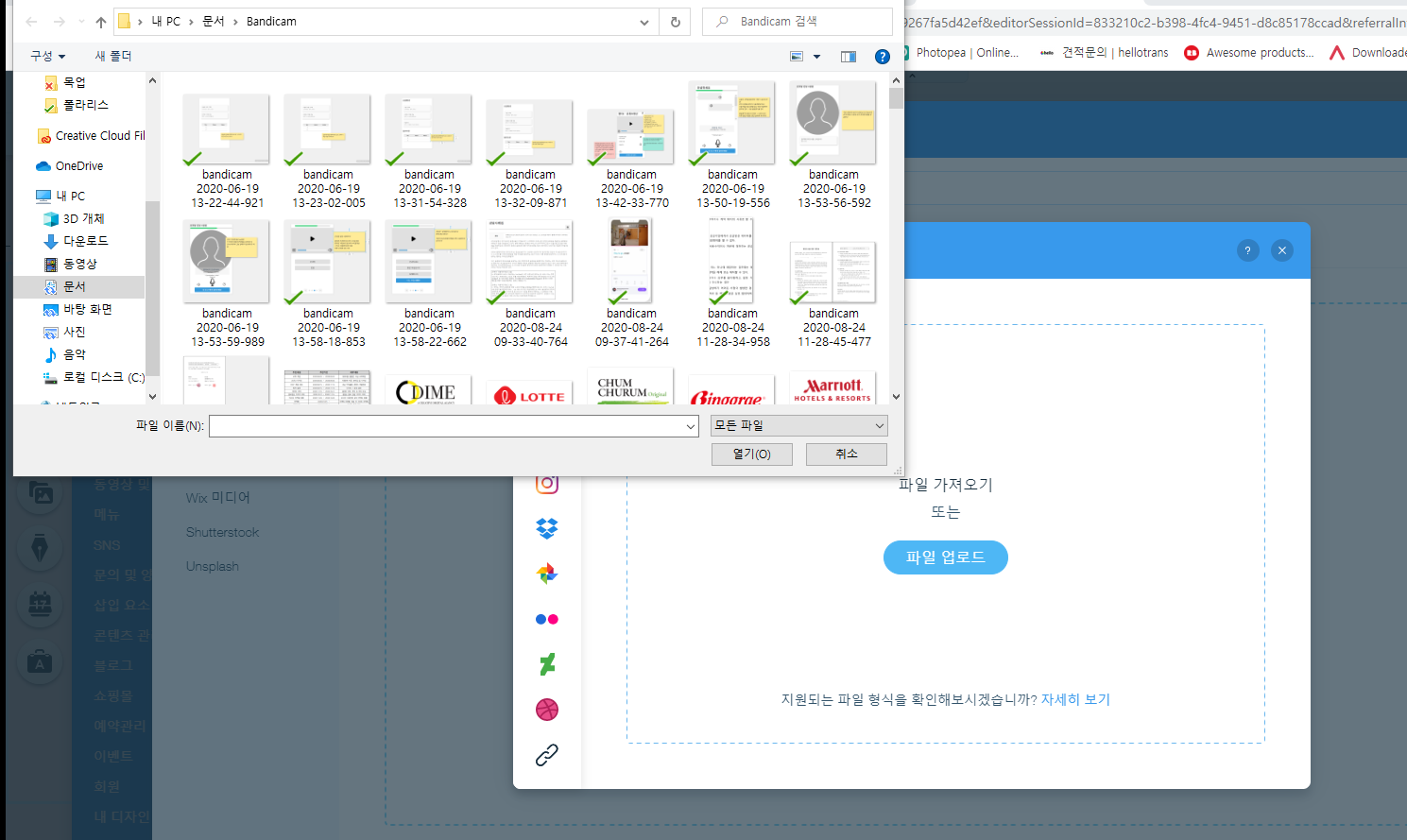This screenshot has width=1407, height=840.
Task: Click the back navigation arrow
Action: [31, 22]
